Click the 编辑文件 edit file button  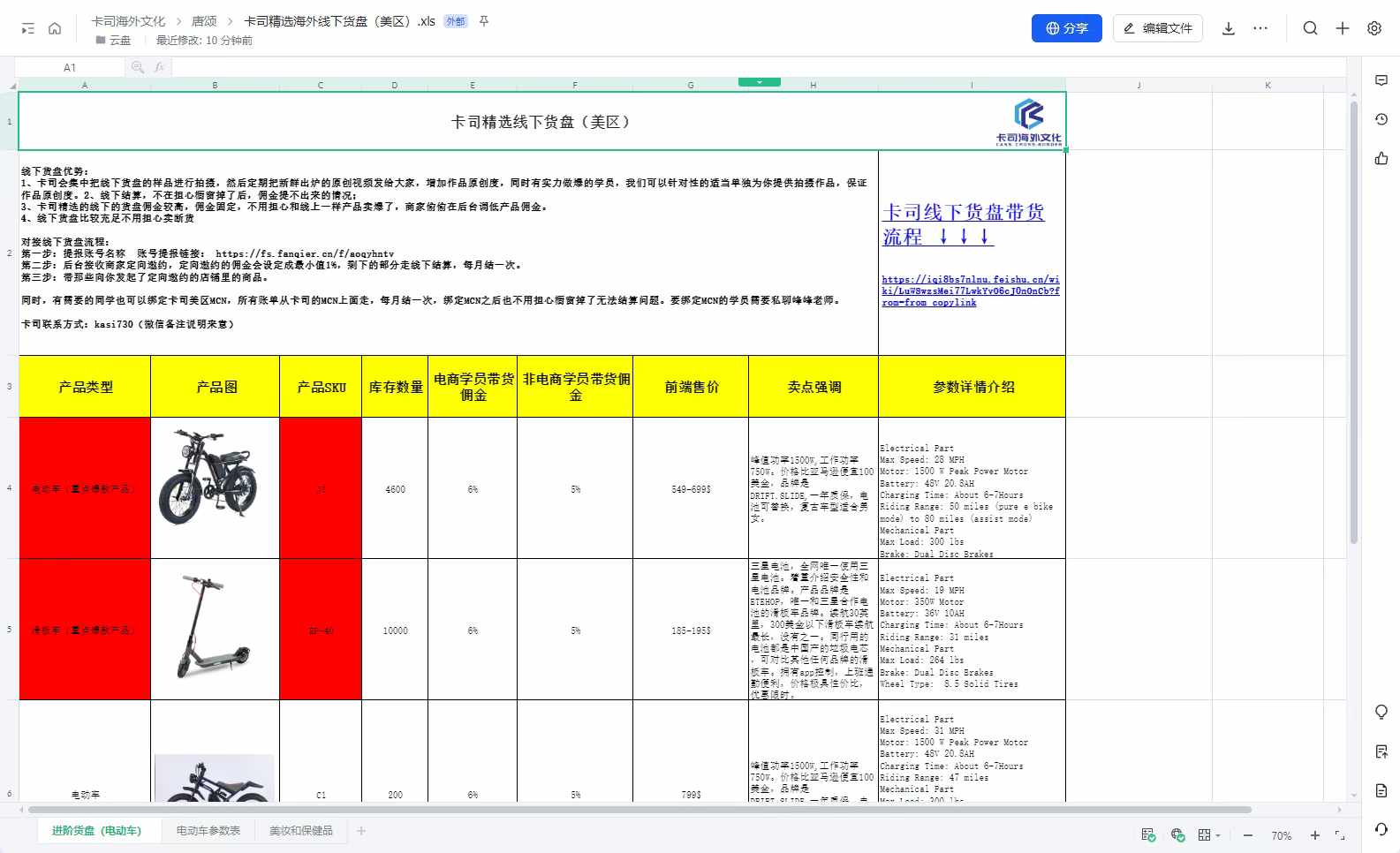[x=1157, y=28]
